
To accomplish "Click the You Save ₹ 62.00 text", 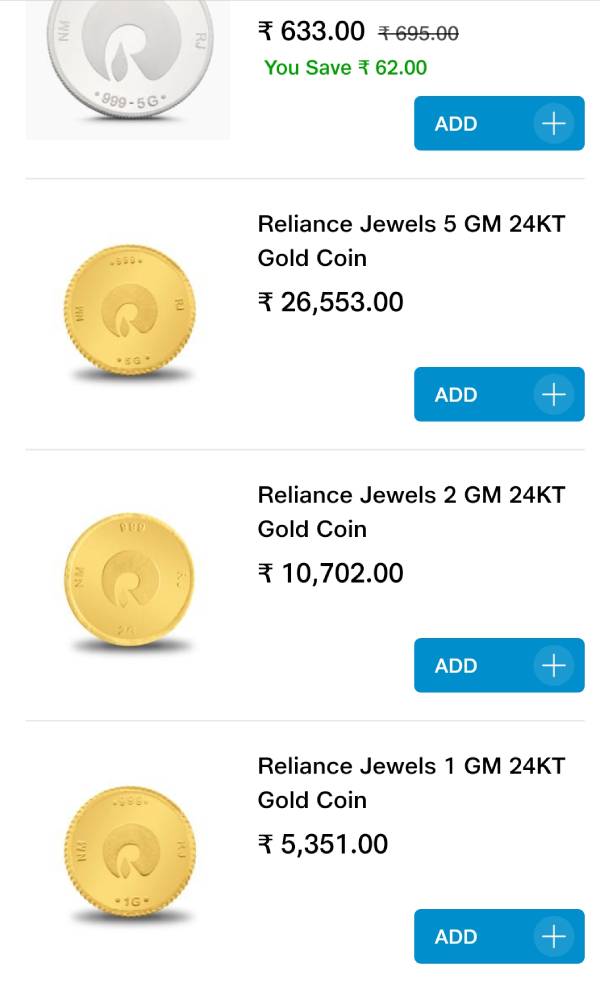I will 345,68.
